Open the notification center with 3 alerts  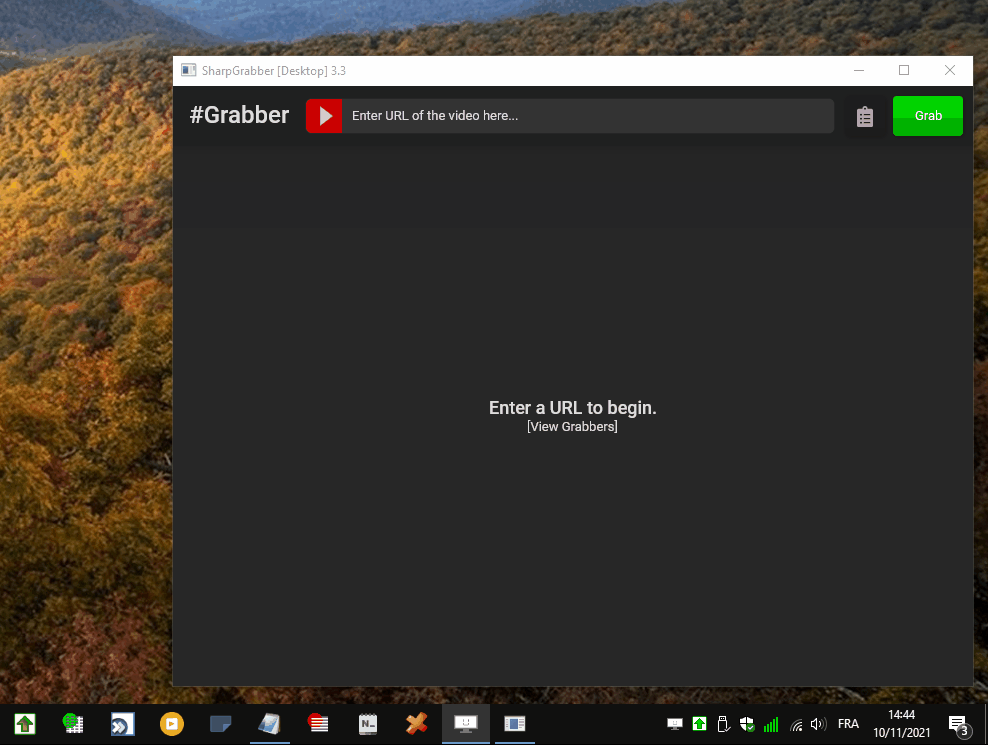pos(959,725)
